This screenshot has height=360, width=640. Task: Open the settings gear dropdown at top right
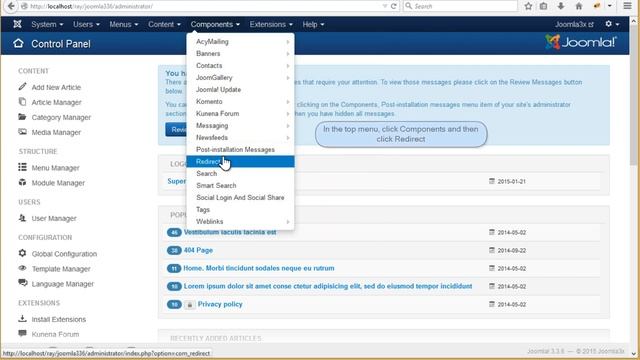tap(612, 24)
